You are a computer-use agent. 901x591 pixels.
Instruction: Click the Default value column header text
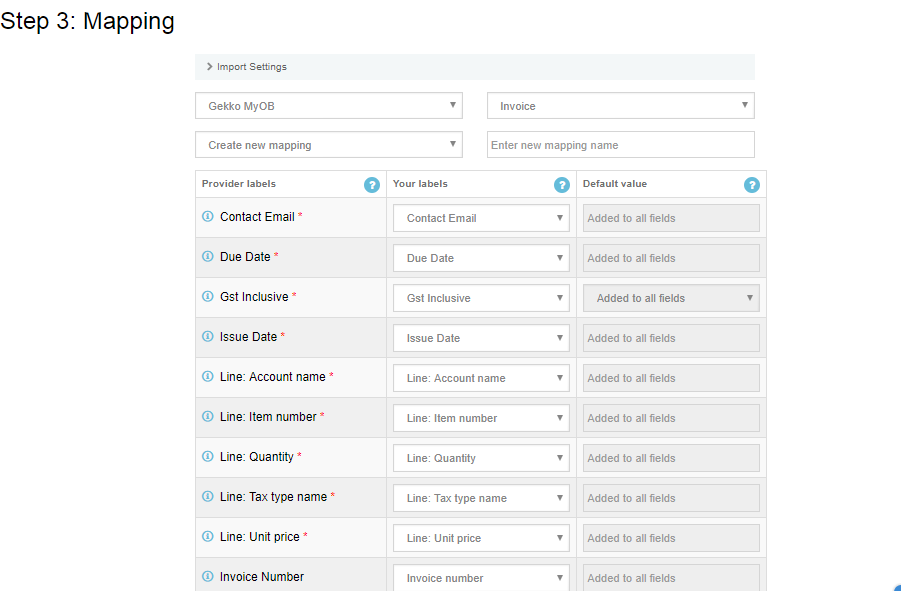615,184
